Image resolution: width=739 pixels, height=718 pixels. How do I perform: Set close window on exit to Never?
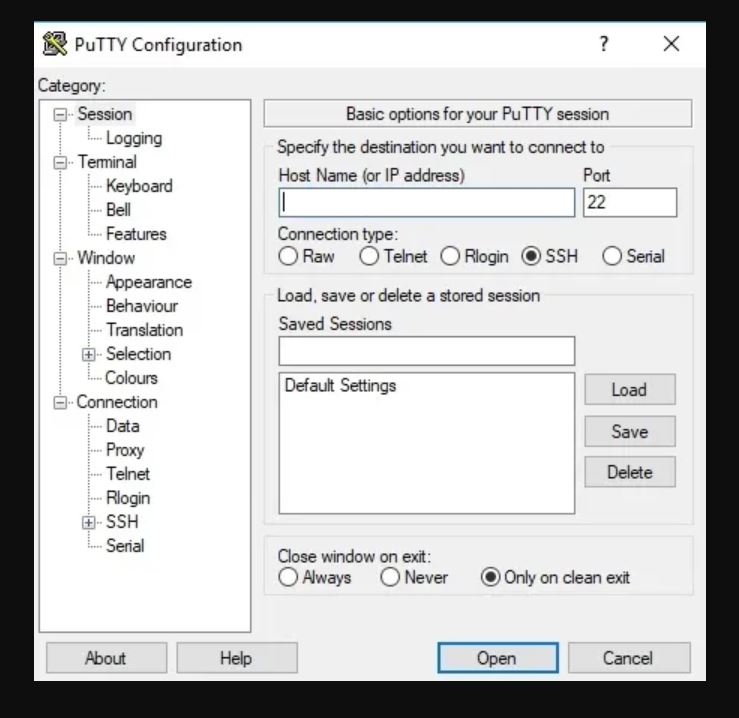[x=390, y=578]
